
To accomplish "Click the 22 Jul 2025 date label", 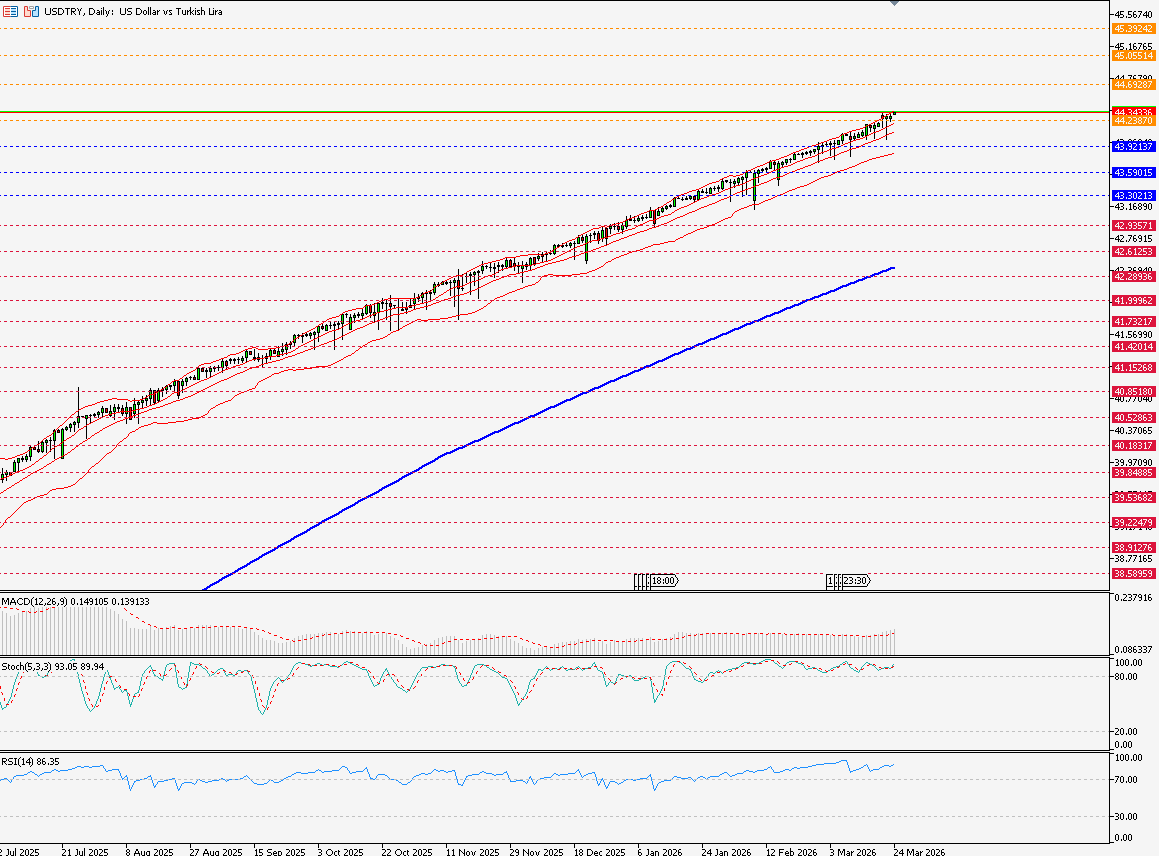I will coord(20,850).
